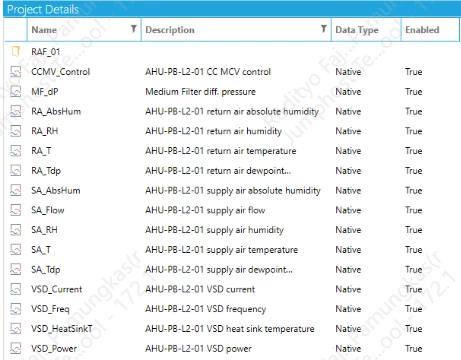Click description 'AHU-PB-L2-01 CC MCV control'
Viewport: 461px width, 360px height.
208,72
